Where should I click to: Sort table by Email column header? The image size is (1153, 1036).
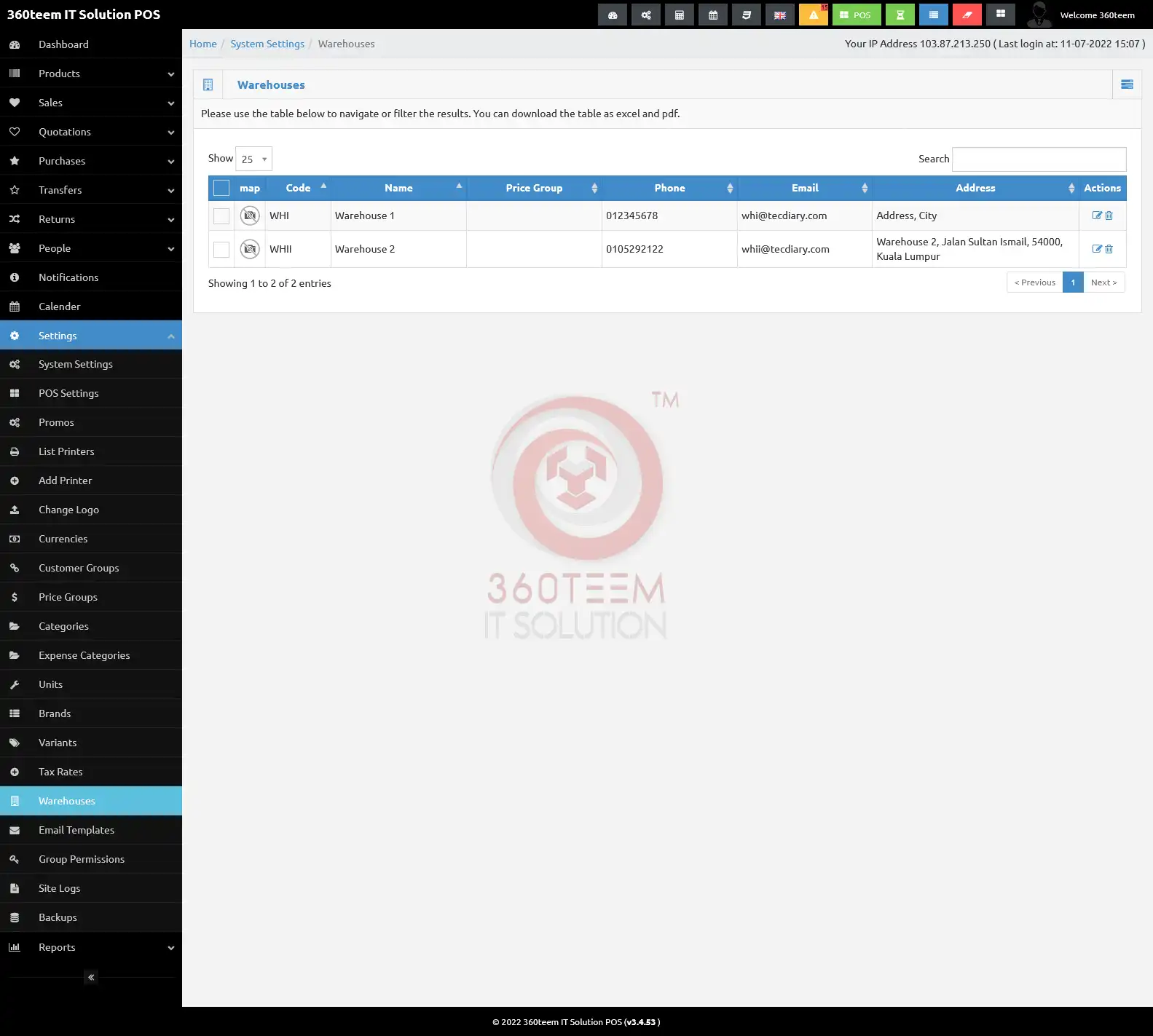point(805,188)
